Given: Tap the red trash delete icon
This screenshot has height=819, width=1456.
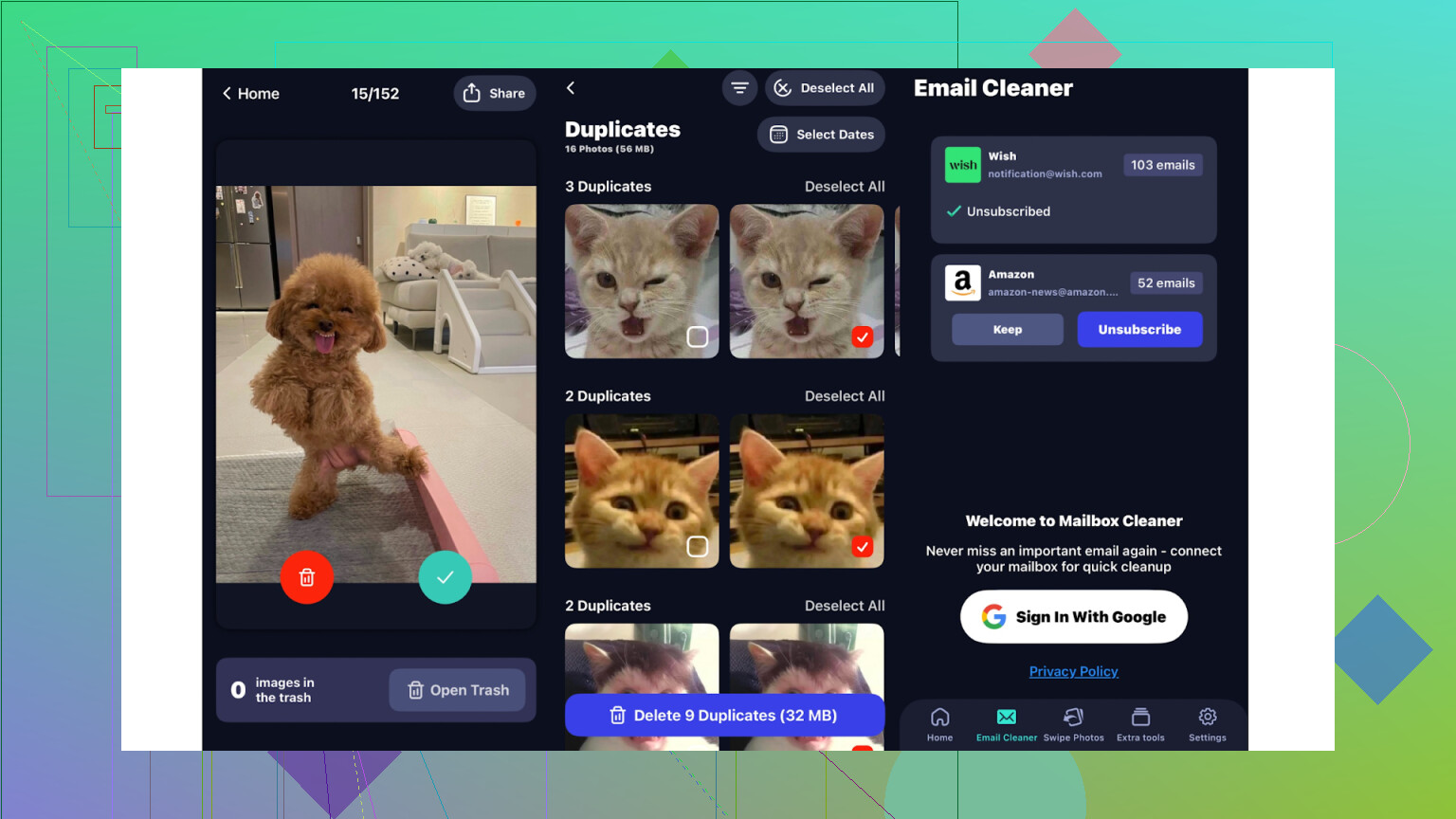Looking at the screenshot, I should click(306, 577).
